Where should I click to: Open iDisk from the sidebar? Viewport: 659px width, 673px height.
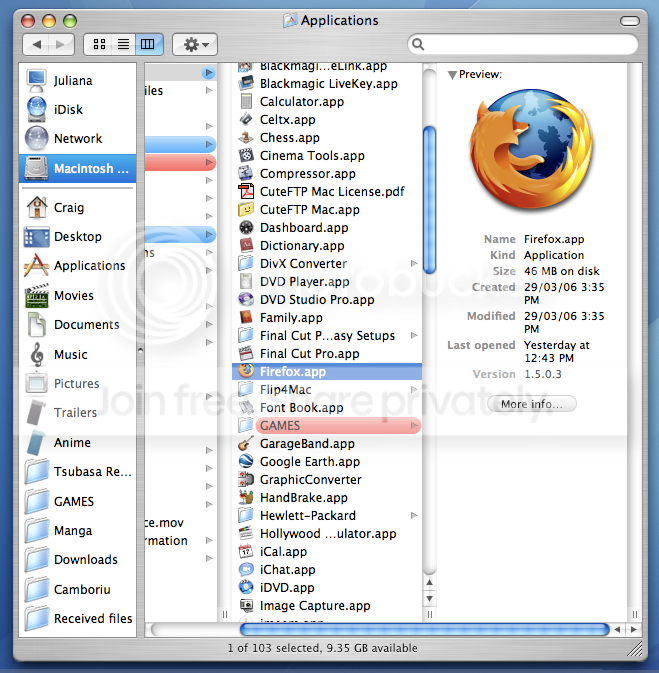point(78,109)
